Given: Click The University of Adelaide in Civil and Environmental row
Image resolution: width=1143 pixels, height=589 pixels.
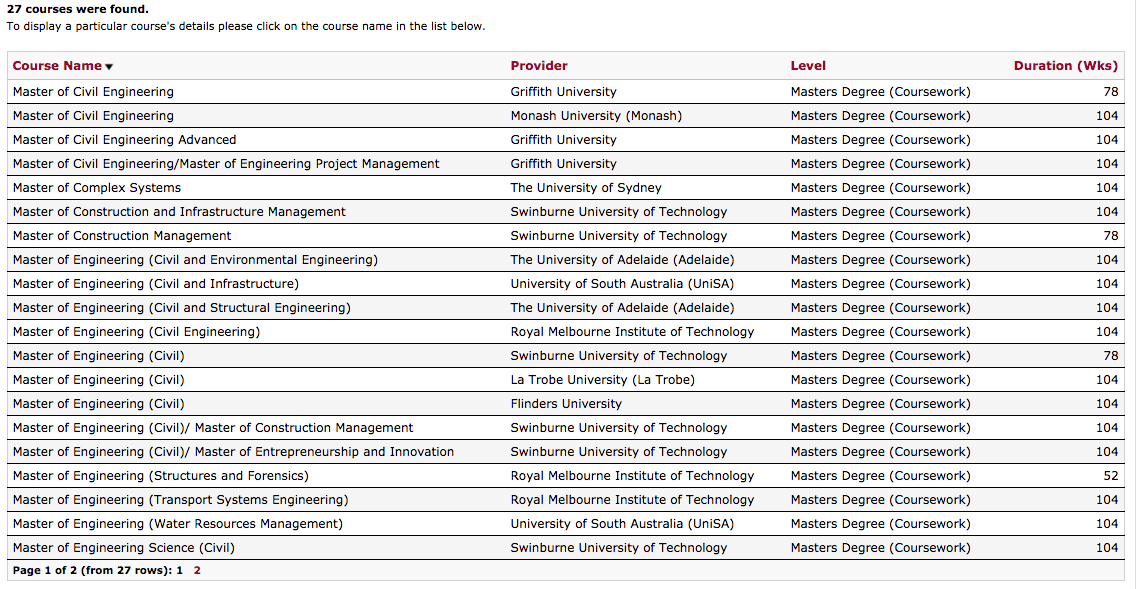Looking at the screenshot, I should pos(623,260).
